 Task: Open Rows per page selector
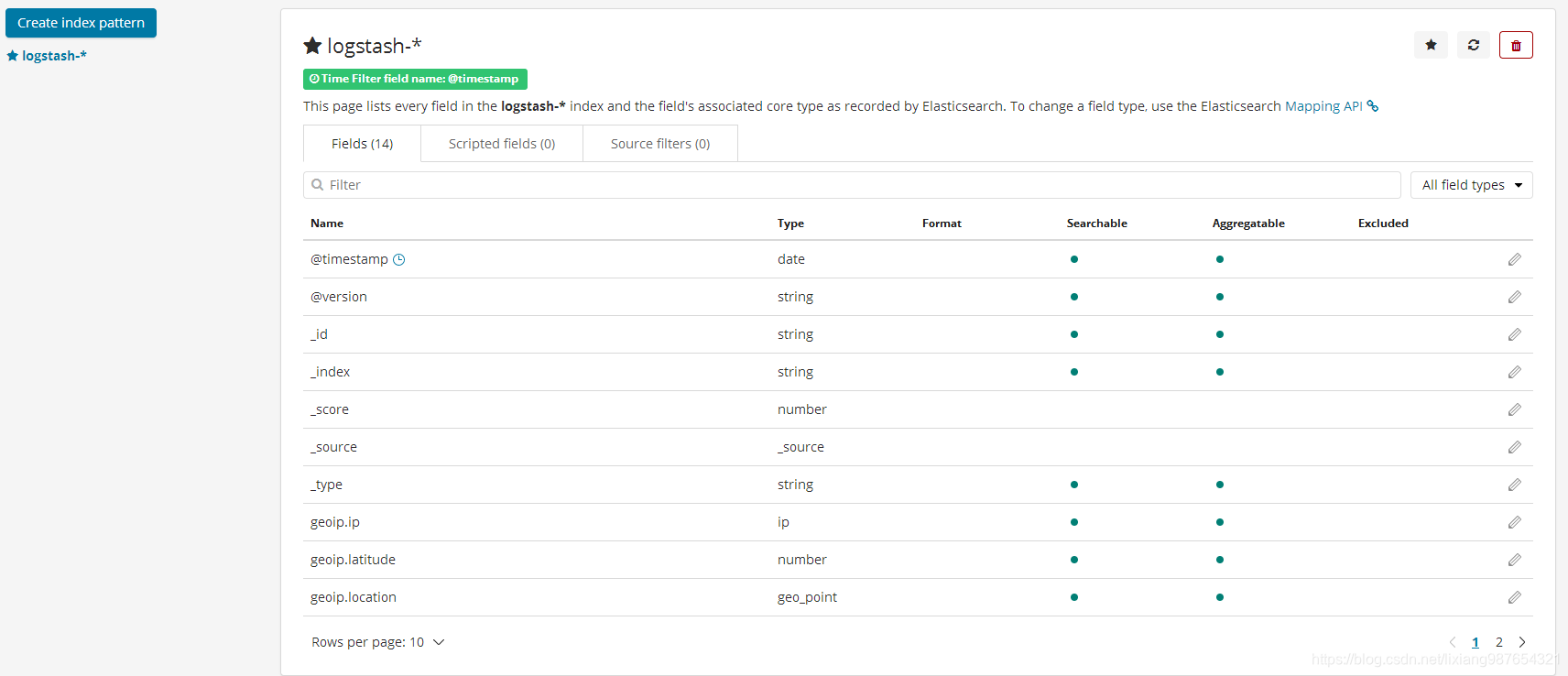tap(377, 642)
